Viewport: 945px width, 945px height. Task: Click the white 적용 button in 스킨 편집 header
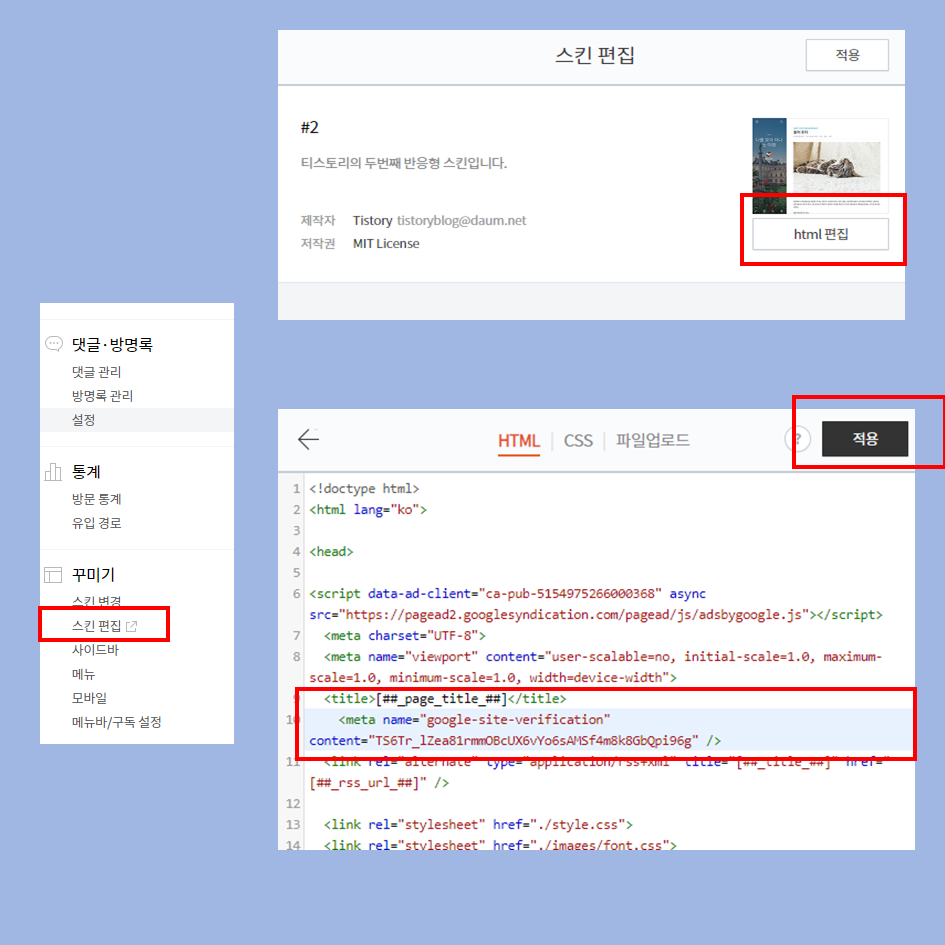coord(847,55)
